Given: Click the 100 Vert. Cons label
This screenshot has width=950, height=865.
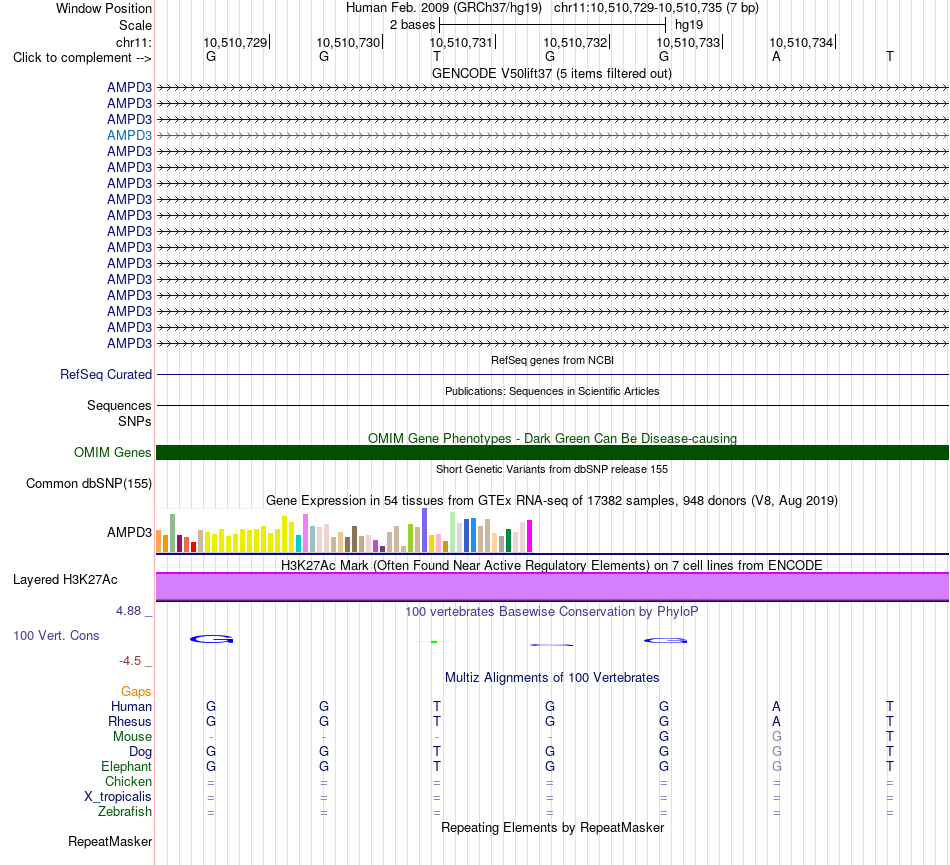Looking at the screenshot, I should click(56, 635).
